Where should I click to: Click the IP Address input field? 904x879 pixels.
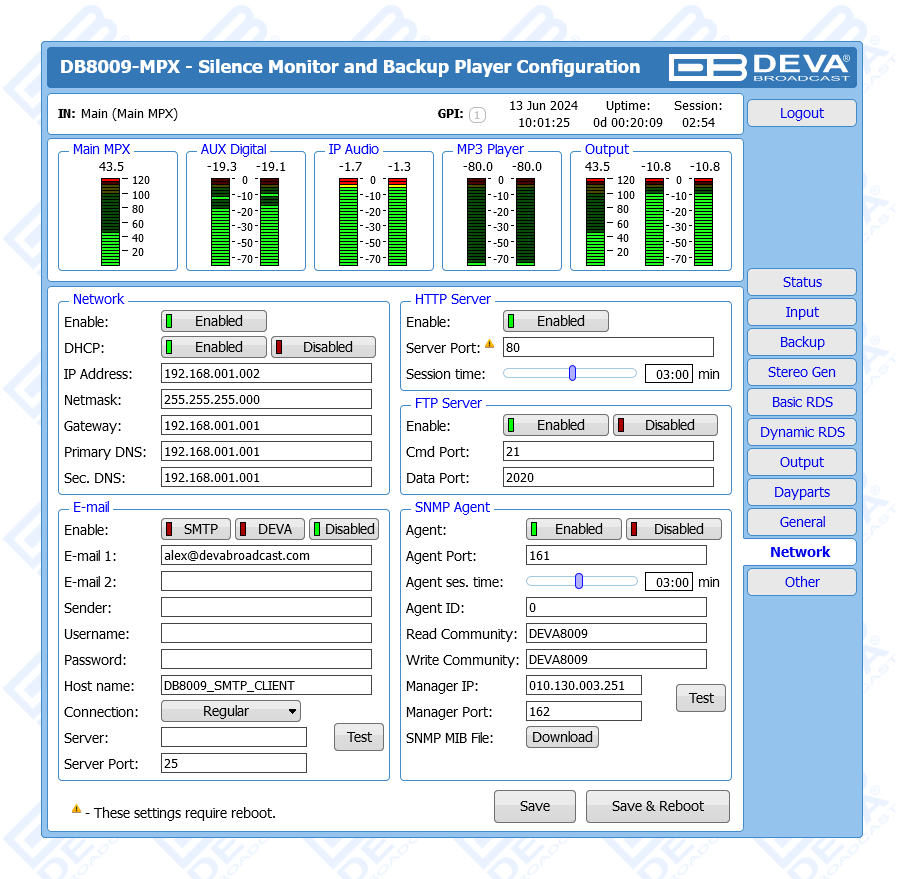click(x=266, y=373)
